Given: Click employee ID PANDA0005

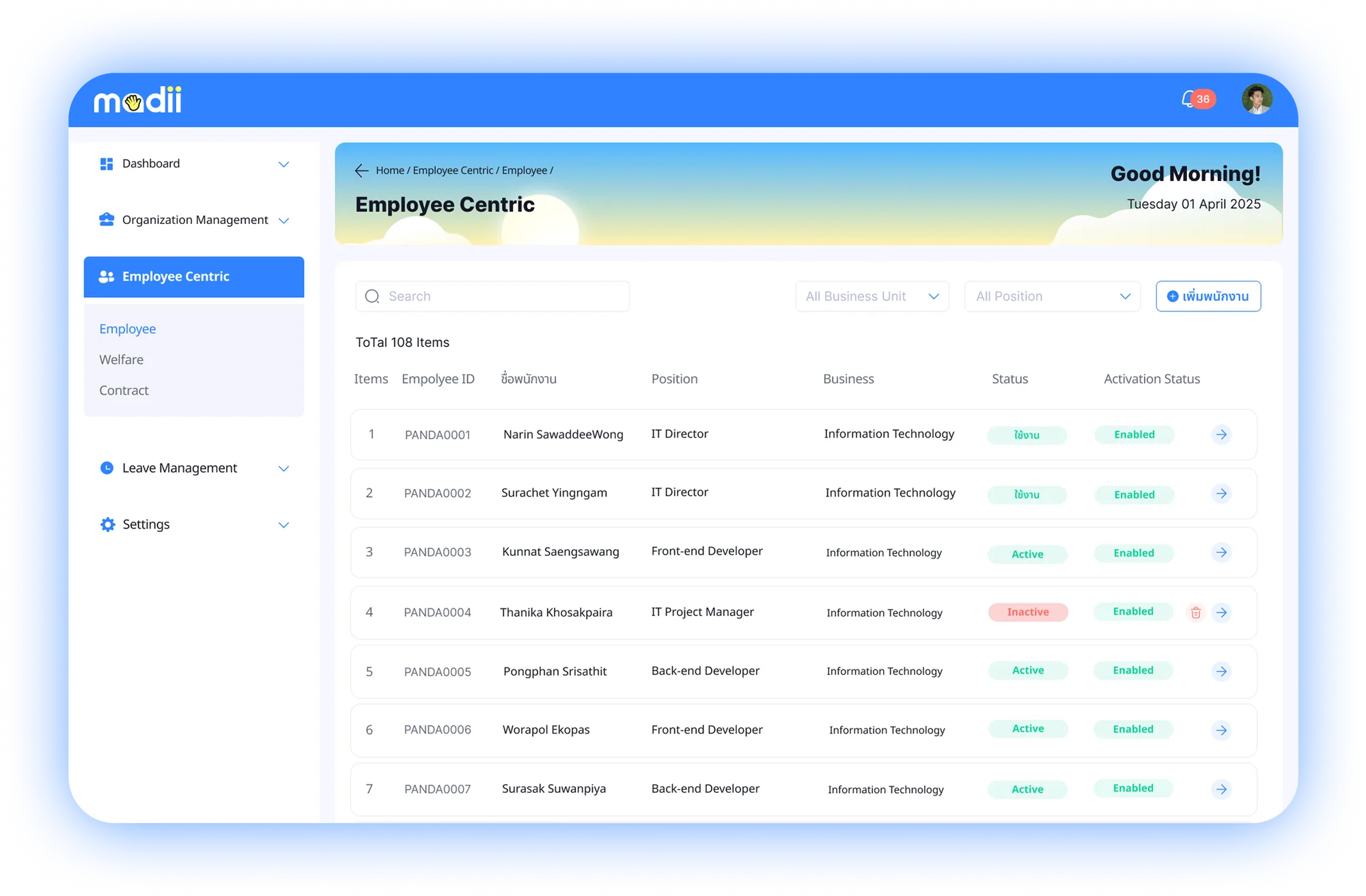Looking at the screenshot, I should pos(438,672).
